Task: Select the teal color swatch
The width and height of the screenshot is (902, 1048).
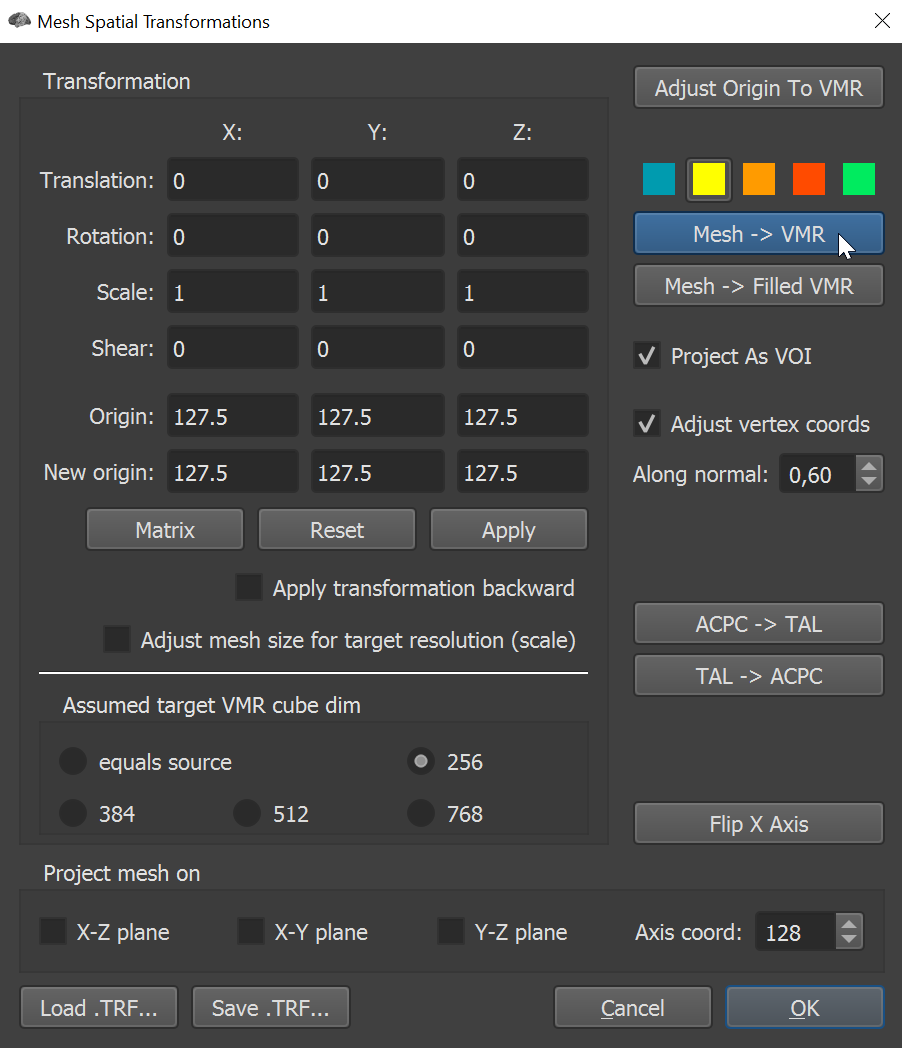Action: (659, 179)
